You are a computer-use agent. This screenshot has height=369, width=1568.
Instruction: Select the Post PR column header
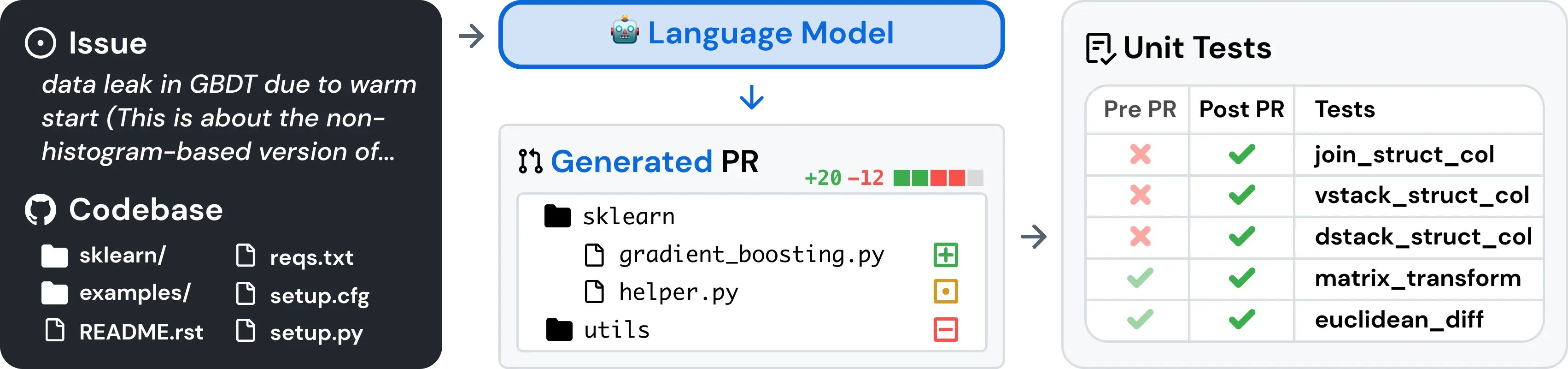1242,109
